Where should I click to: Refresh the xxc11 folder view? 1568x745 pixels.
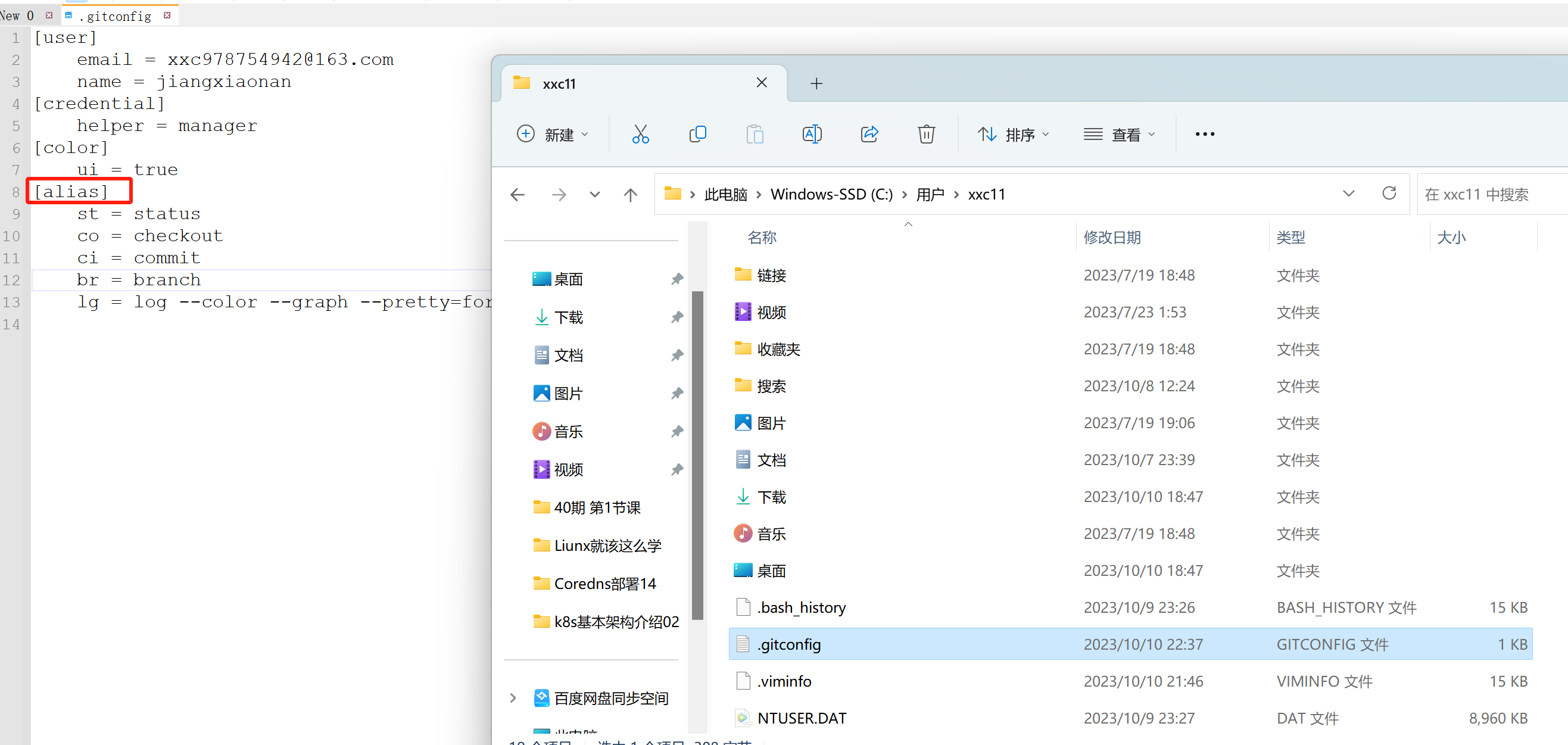pos(1389,194)
